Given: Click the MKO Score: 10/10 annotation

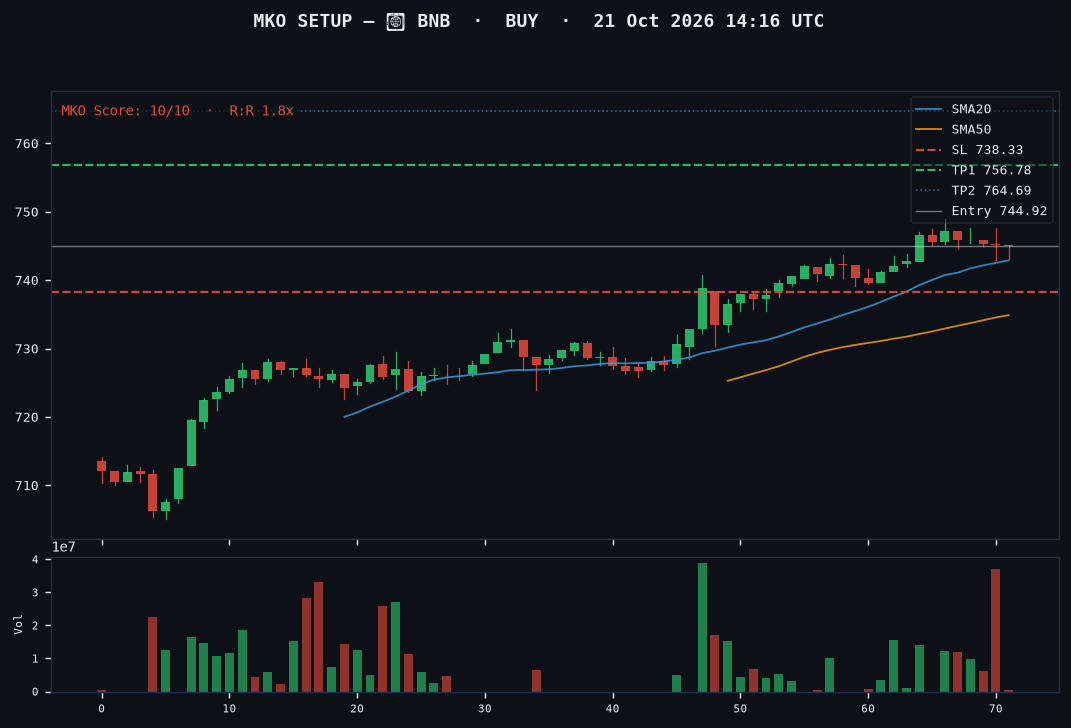Looking at the screenshot, I should pyautogui.click(x=126, y=111).
